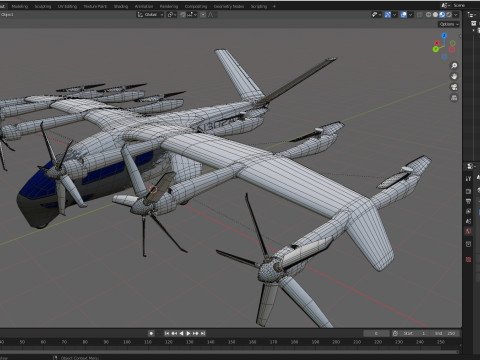Select material preview shading mode
Viewport: 480px width, 360px height.
pos(442,15)
